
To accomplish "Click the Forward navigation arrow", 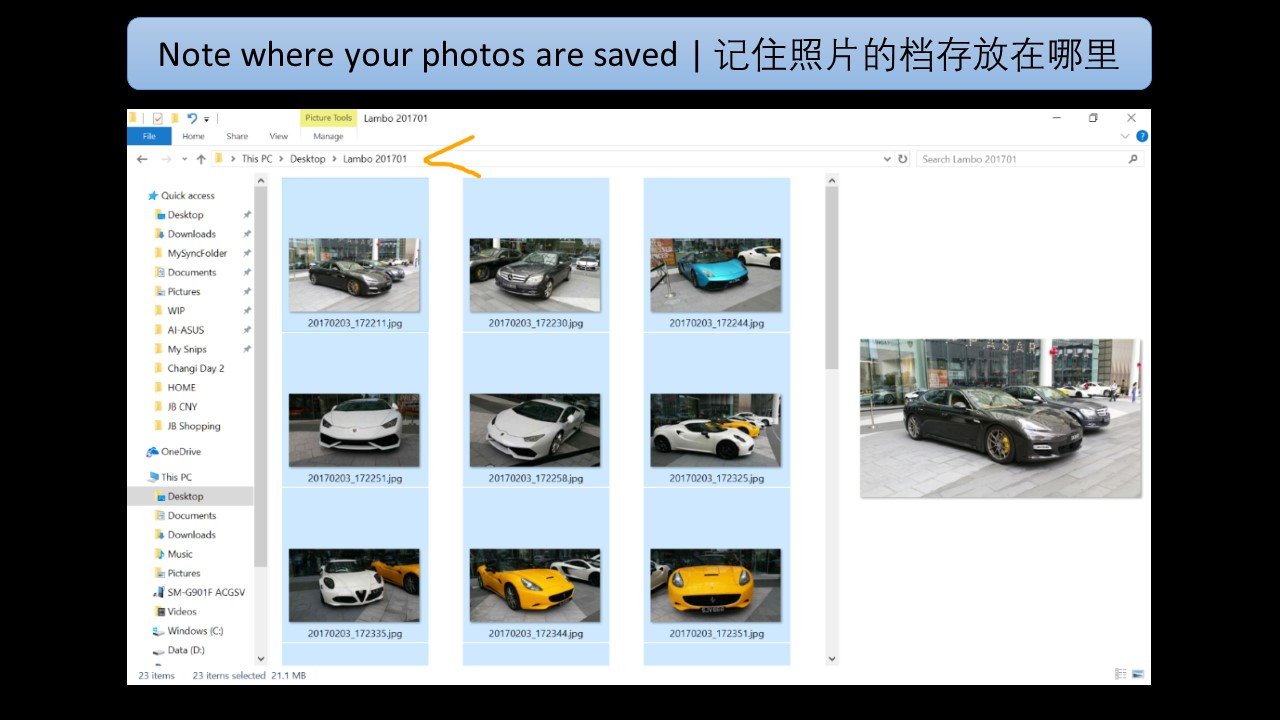I will click(x=166, y=159).
